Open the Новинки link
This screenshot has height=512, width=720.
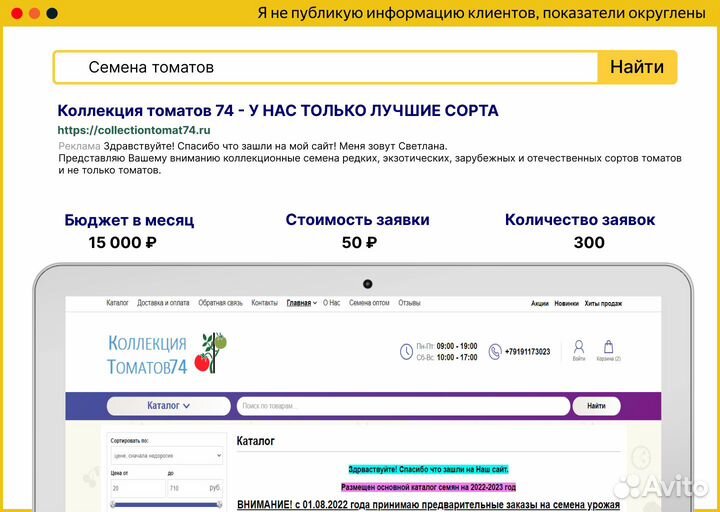566,304
